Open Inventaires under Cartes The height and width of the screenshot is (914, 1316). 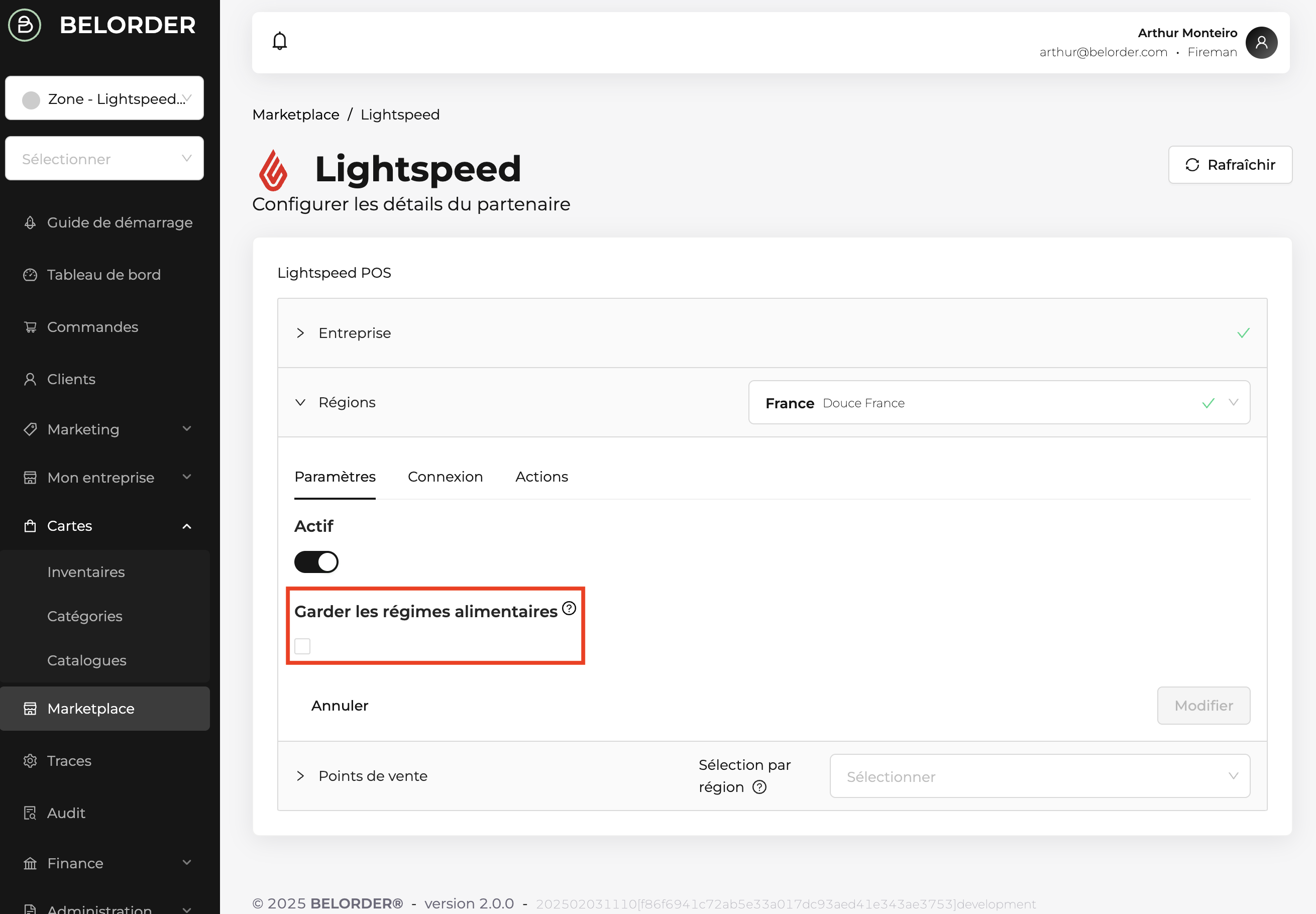[105, 572]
